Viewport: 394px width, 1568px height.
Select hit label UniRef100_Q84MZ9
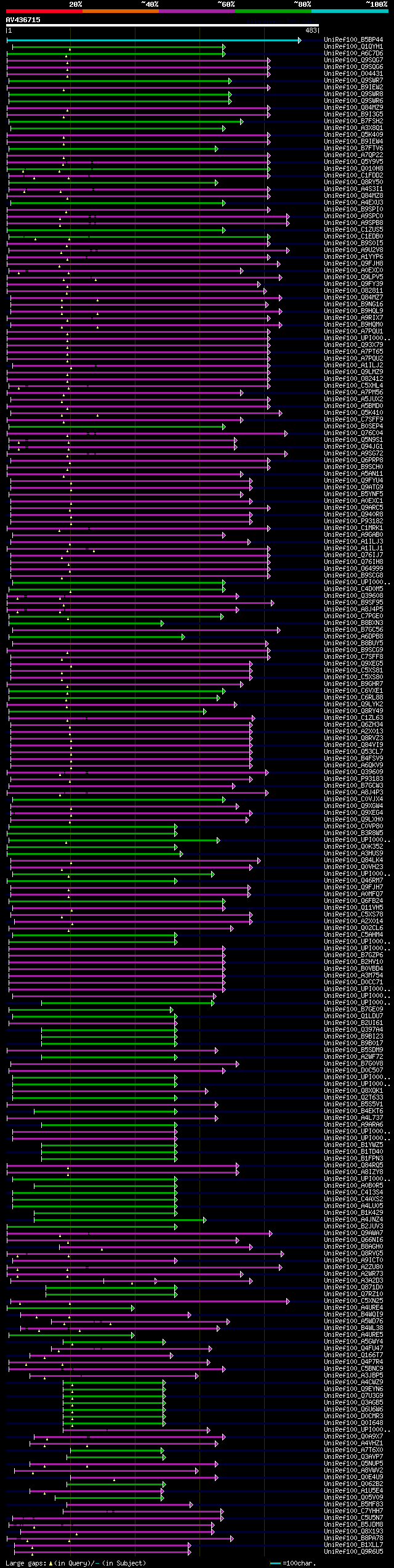353,108
